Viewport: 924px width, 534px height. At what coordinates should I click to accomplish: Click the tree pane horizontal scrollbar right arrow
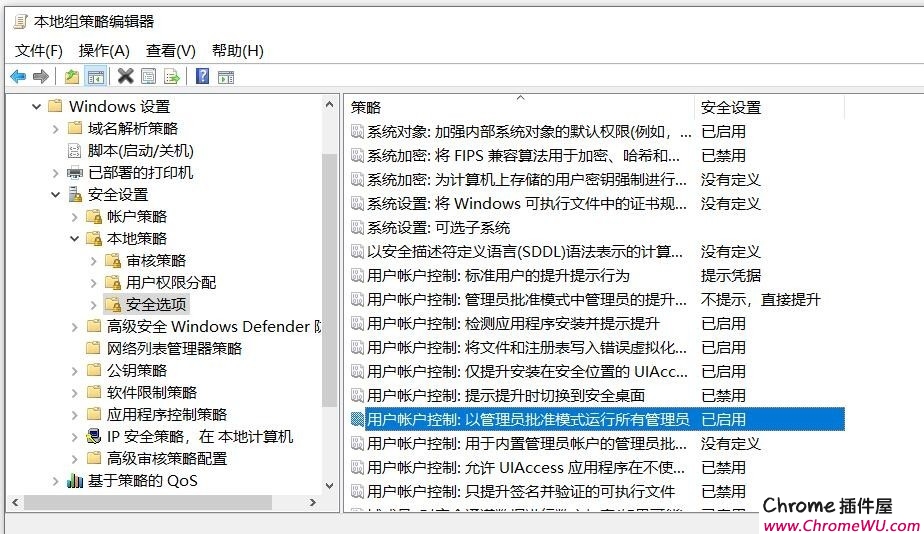click(x=313, y=503)
